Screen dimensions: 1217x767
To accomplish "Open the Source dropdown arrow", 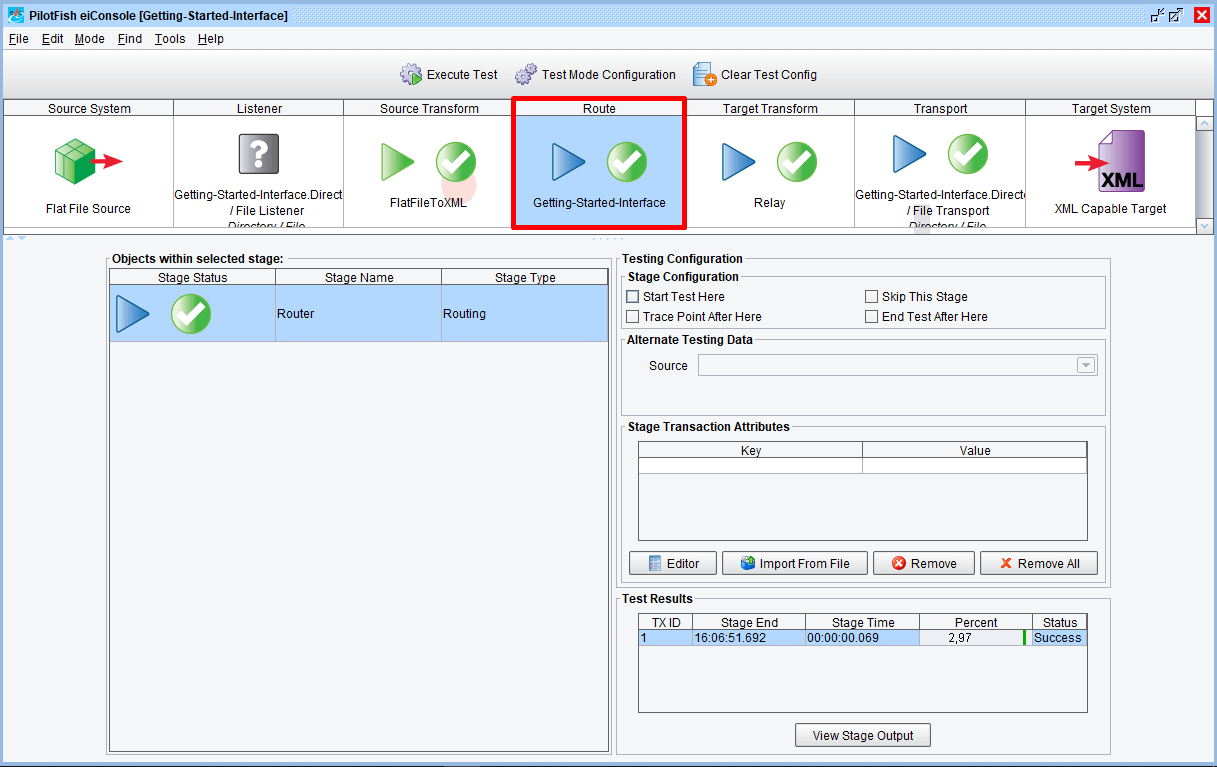I will coord(1086,366).
